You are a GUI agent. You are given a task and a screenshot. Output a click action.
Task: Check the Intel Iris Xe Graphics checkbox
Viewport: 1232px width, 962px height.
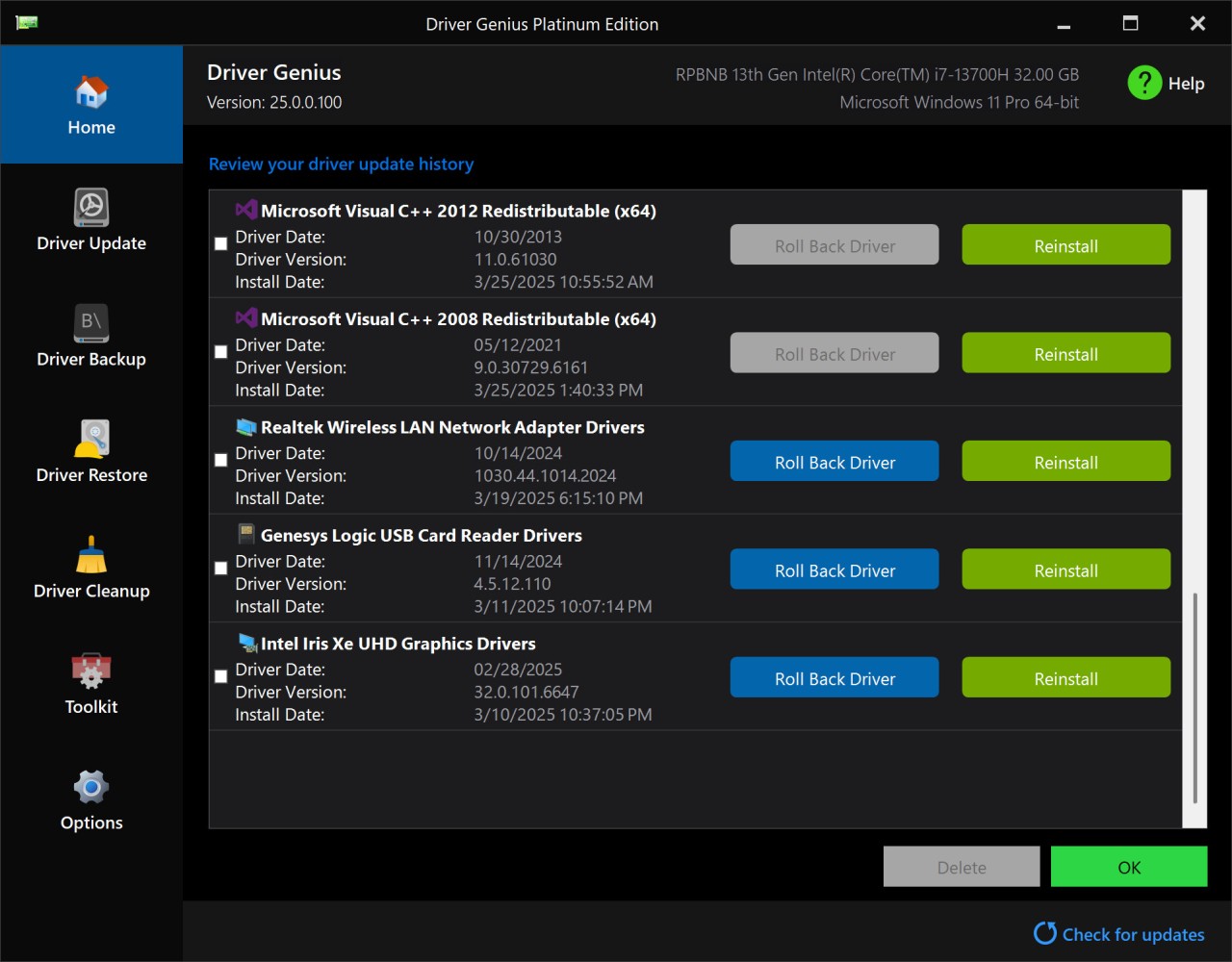coord(221,677)
